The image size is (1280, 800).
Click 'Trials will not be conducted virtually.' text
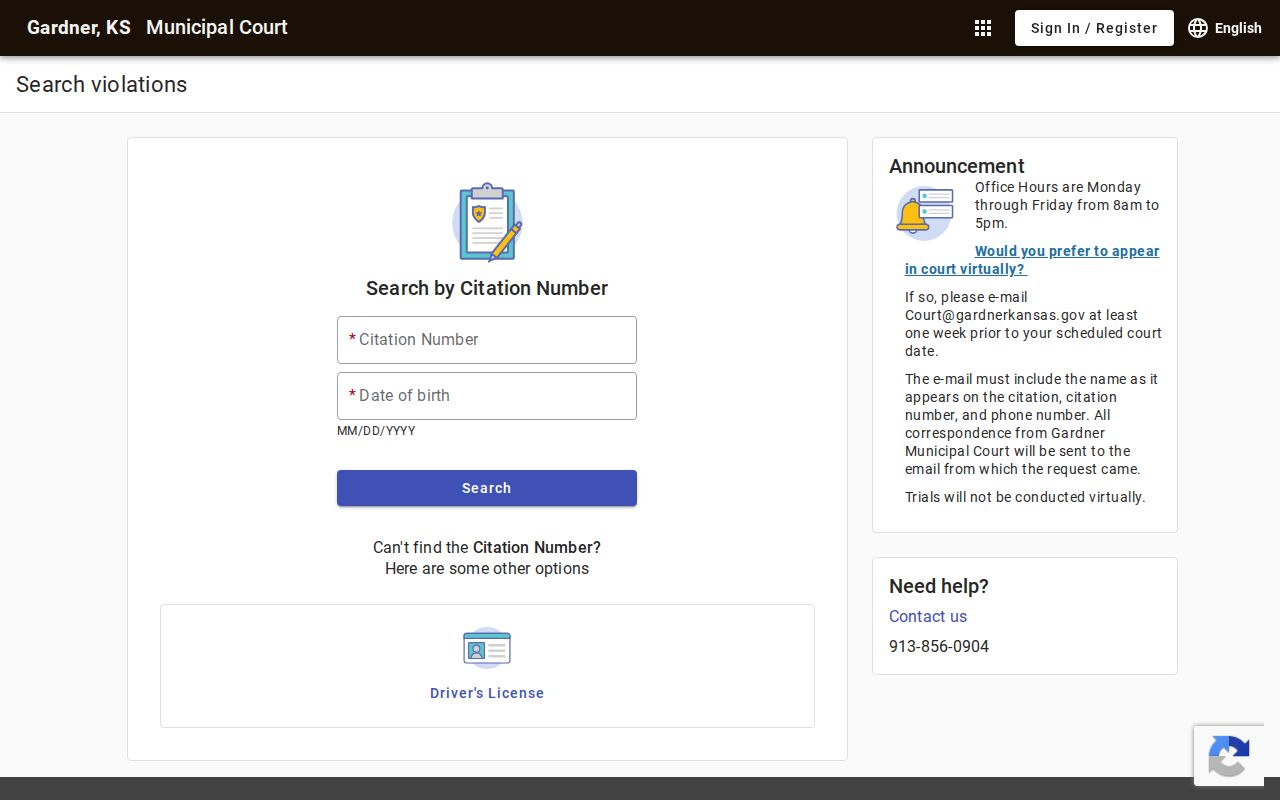tap(1025, 497)
